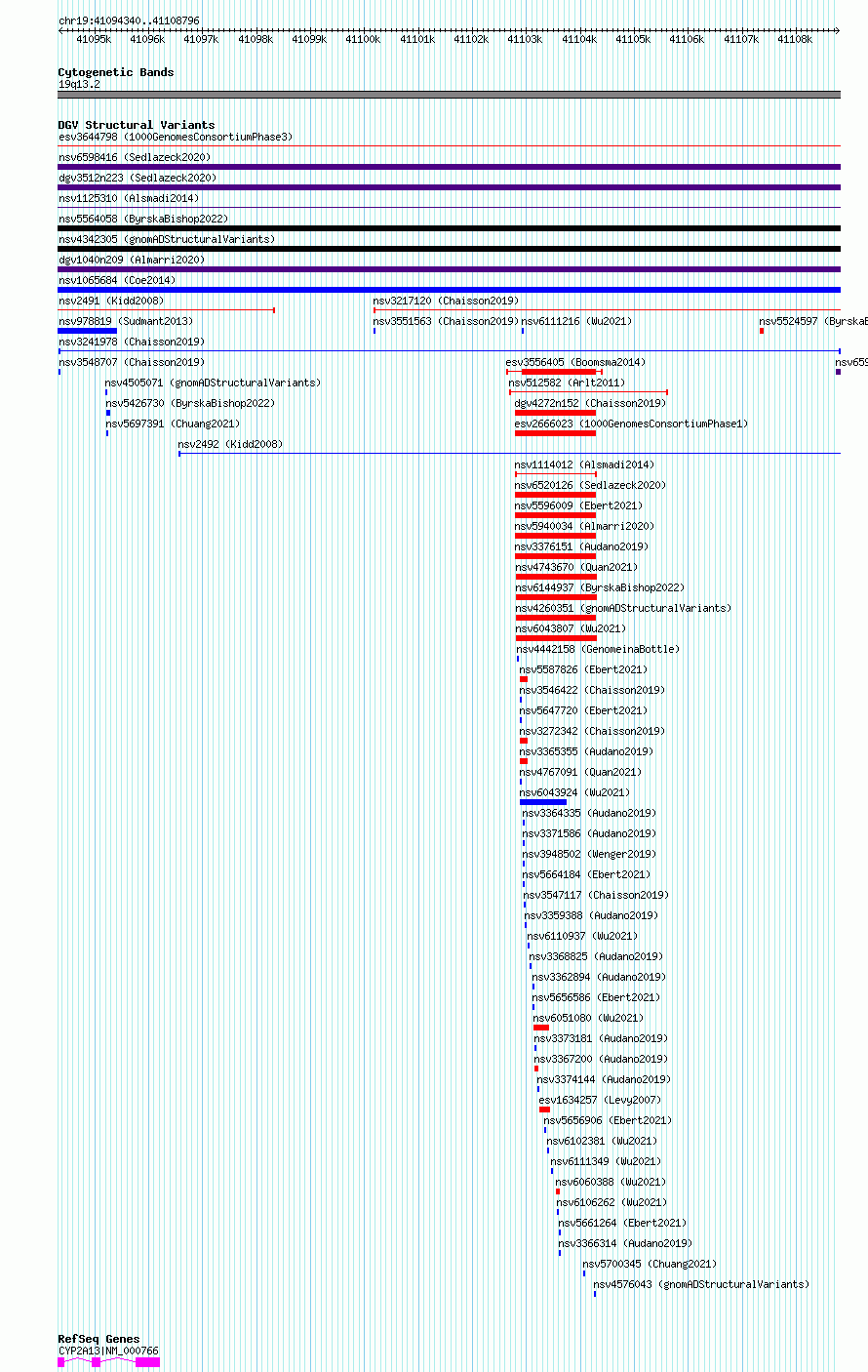This screenshot has height=1372, width=868.
Task: Open variant nsv978819 (Sudmant2013)
Action: 126,321
